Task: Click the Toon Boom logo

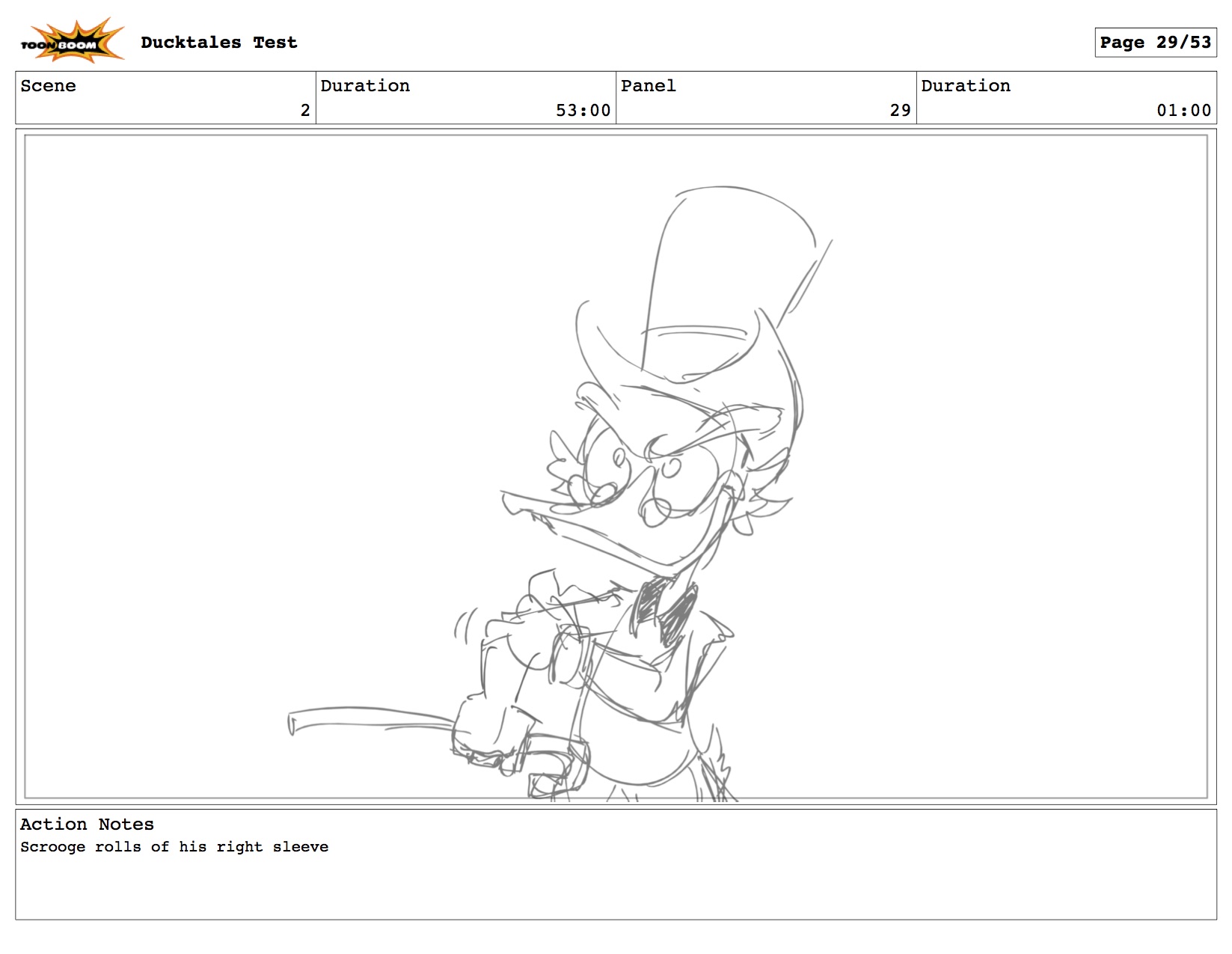Action: 71,41
